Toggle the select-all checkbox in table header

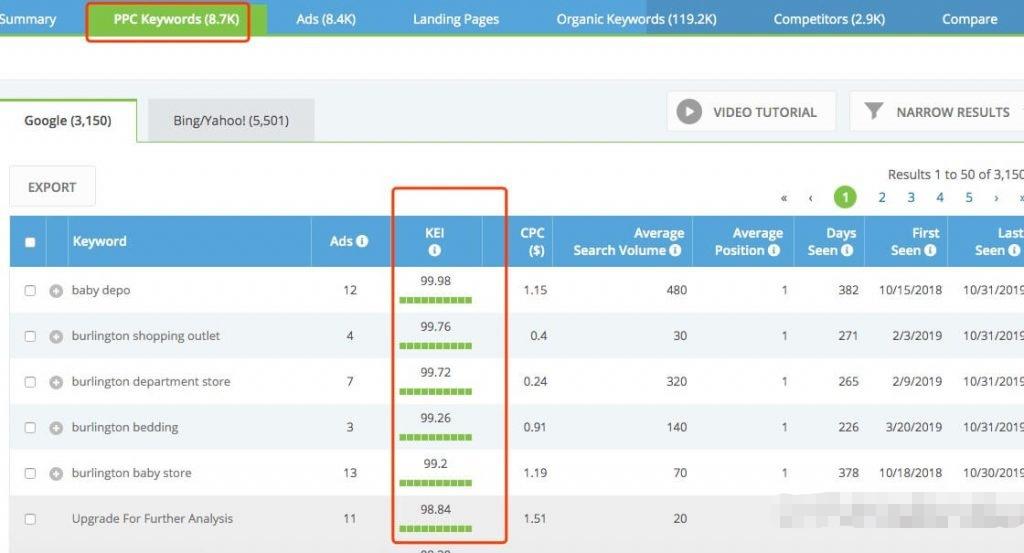30,242
